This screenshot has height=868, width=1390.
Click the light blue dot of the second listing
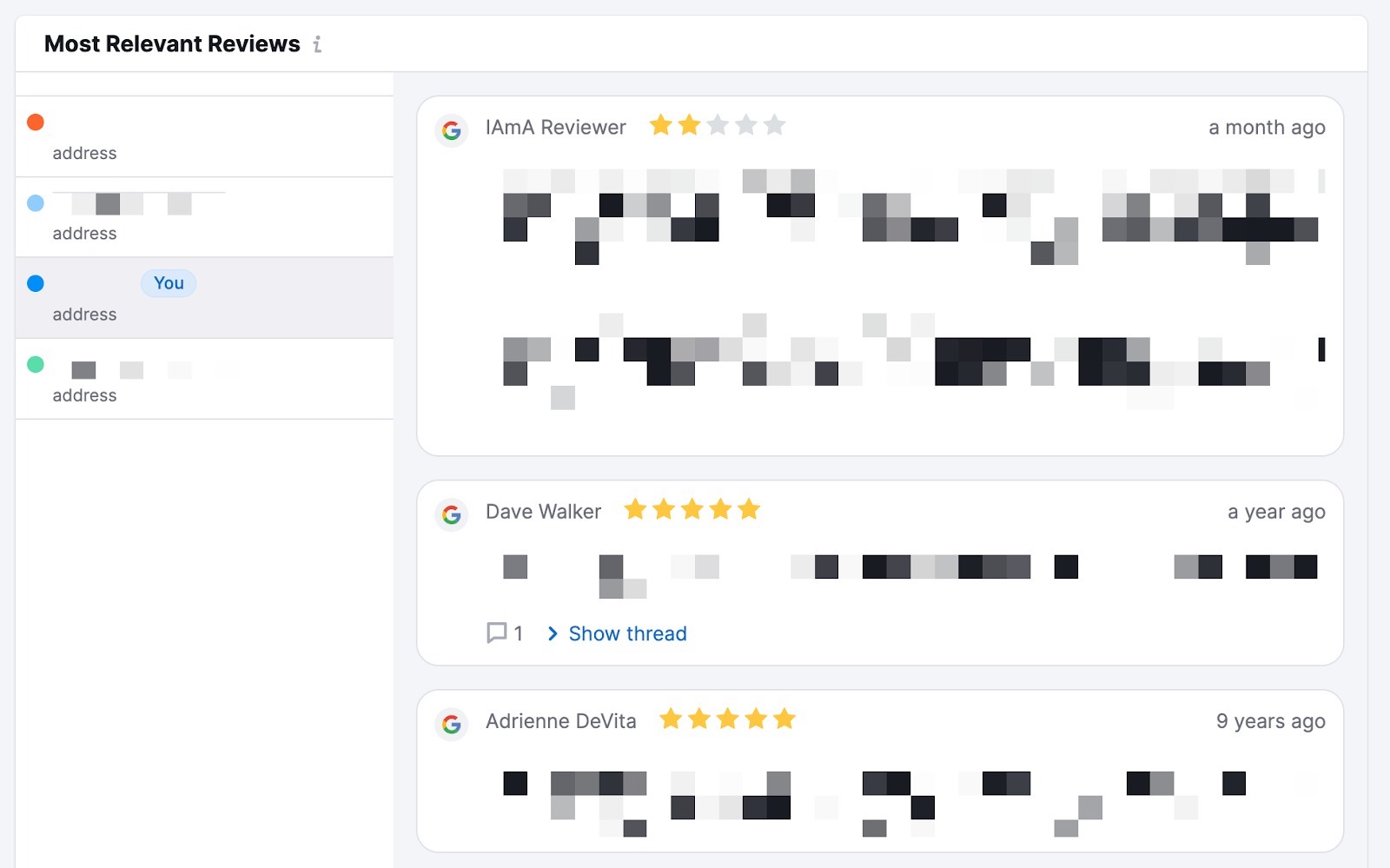coord(35,202)
